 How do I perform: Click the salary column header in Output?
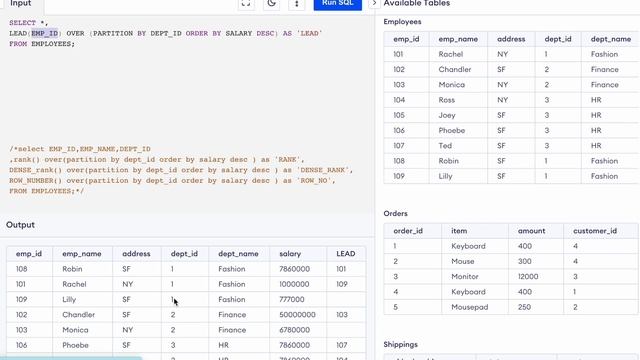pos(290,253)
